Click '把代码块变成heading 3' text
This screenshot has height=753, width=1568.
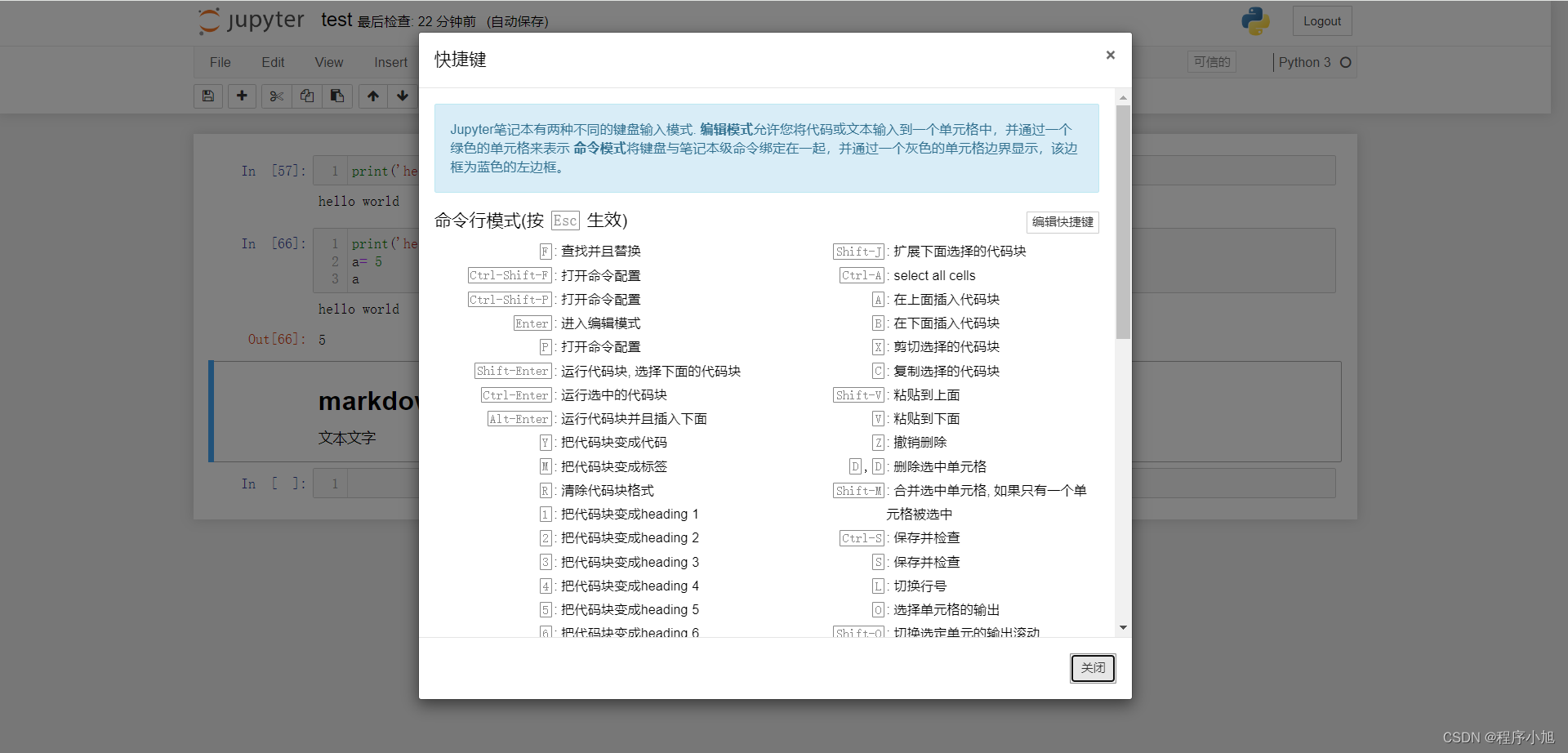[630, 562]
